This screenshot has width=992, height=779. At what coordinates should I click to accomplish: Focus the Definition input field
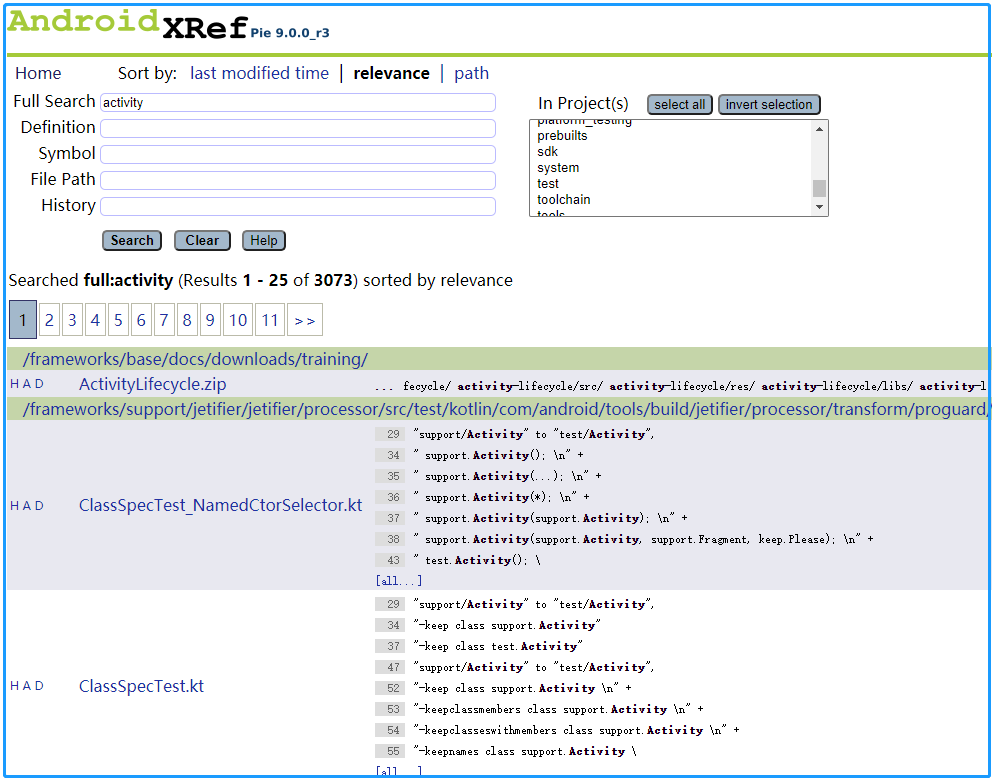(297, 128)
